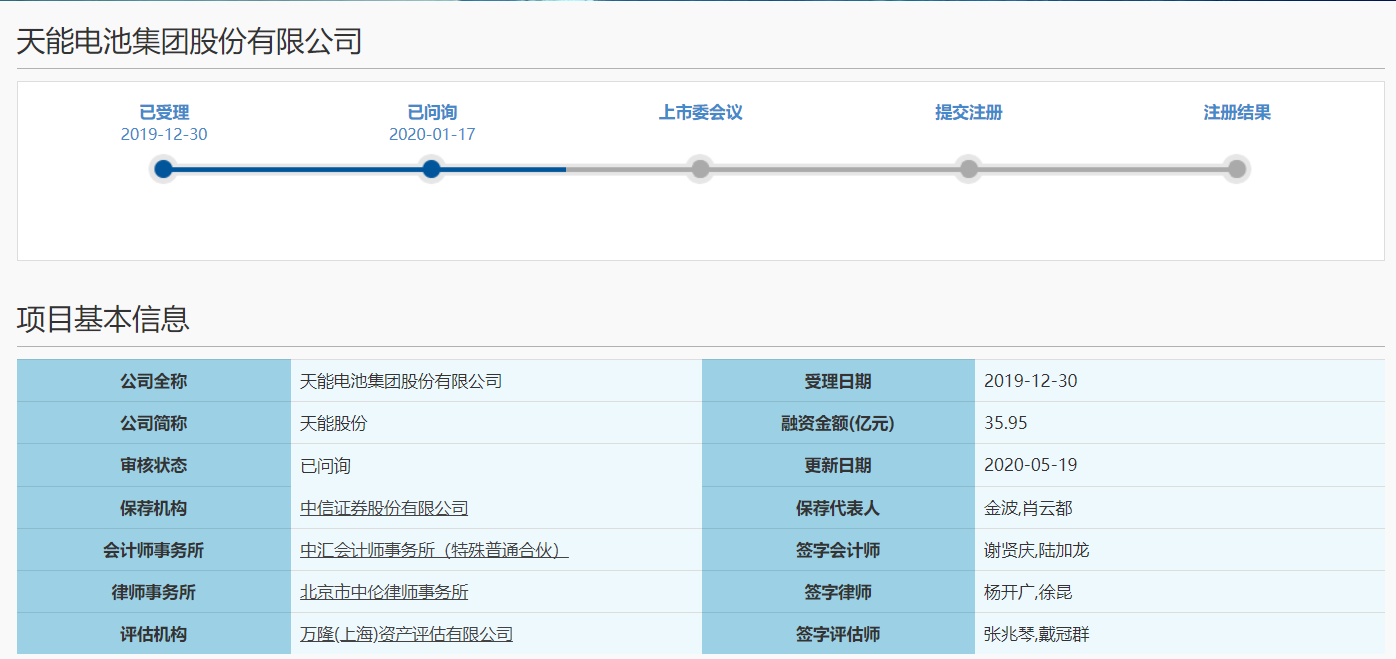Click the 2019-12-30 value in 受理日期 row
This screenshot has height=659, width=1396.
[1031, 381]
